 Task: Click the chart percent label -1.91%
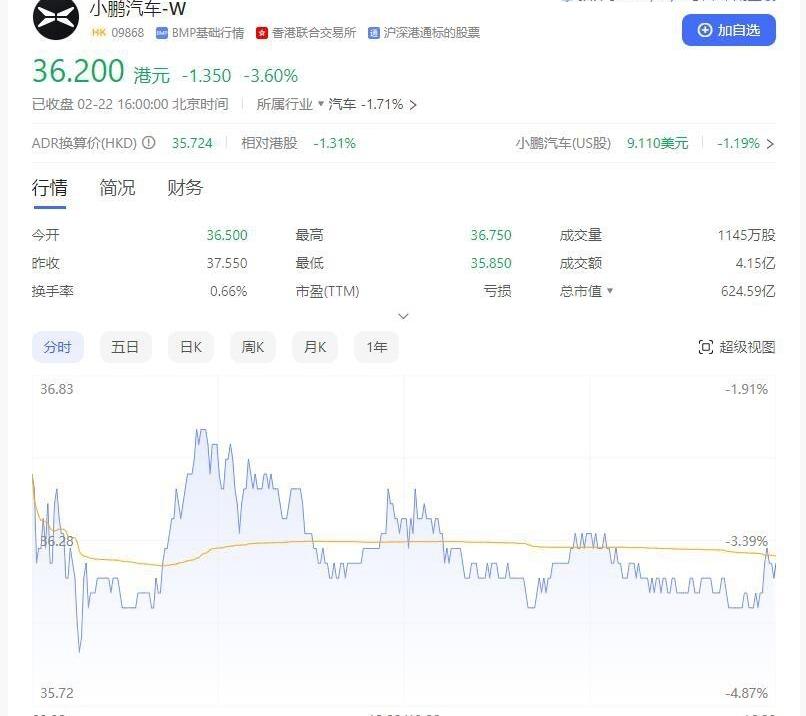746,389
